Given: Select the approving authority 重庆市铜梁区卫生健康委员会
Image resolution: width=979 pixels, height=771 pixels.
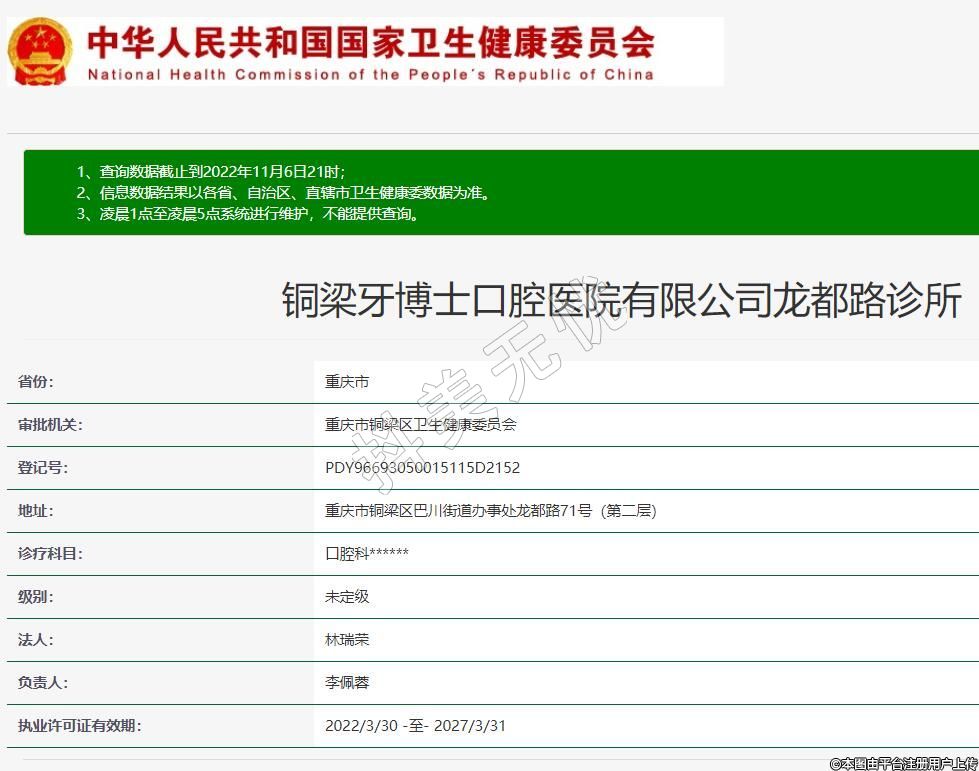Looking at the screenshot, I should pyautogui.click(x=421, y=425).
